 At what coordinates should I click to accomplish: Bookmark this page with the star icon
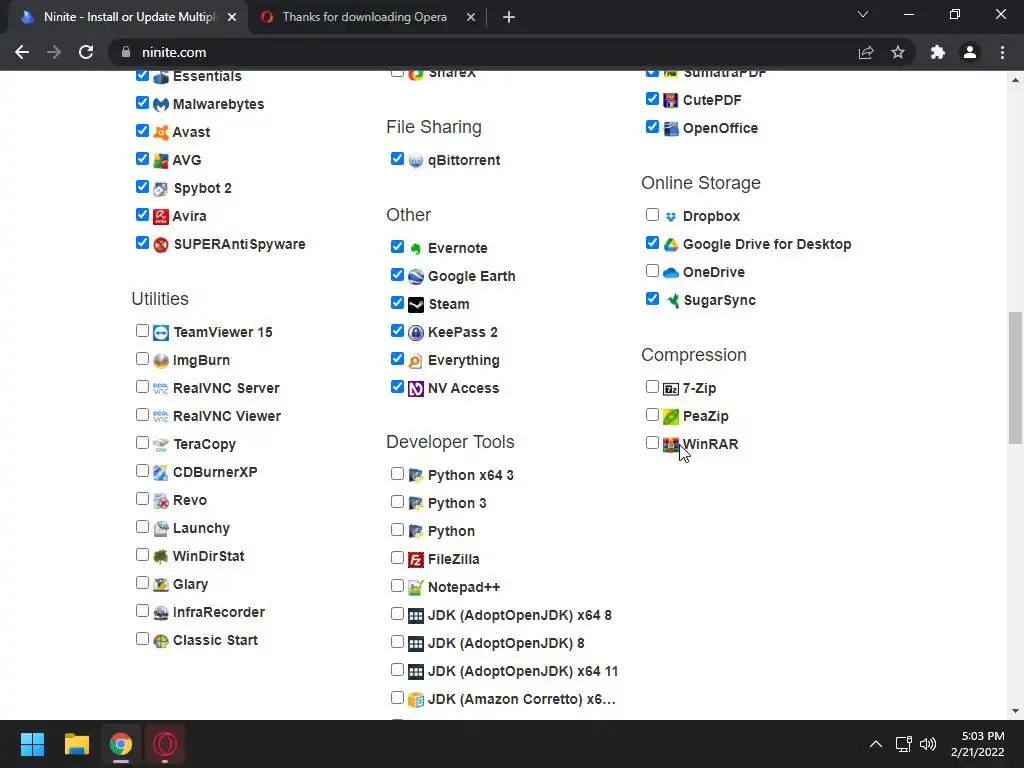click(898, 52)
